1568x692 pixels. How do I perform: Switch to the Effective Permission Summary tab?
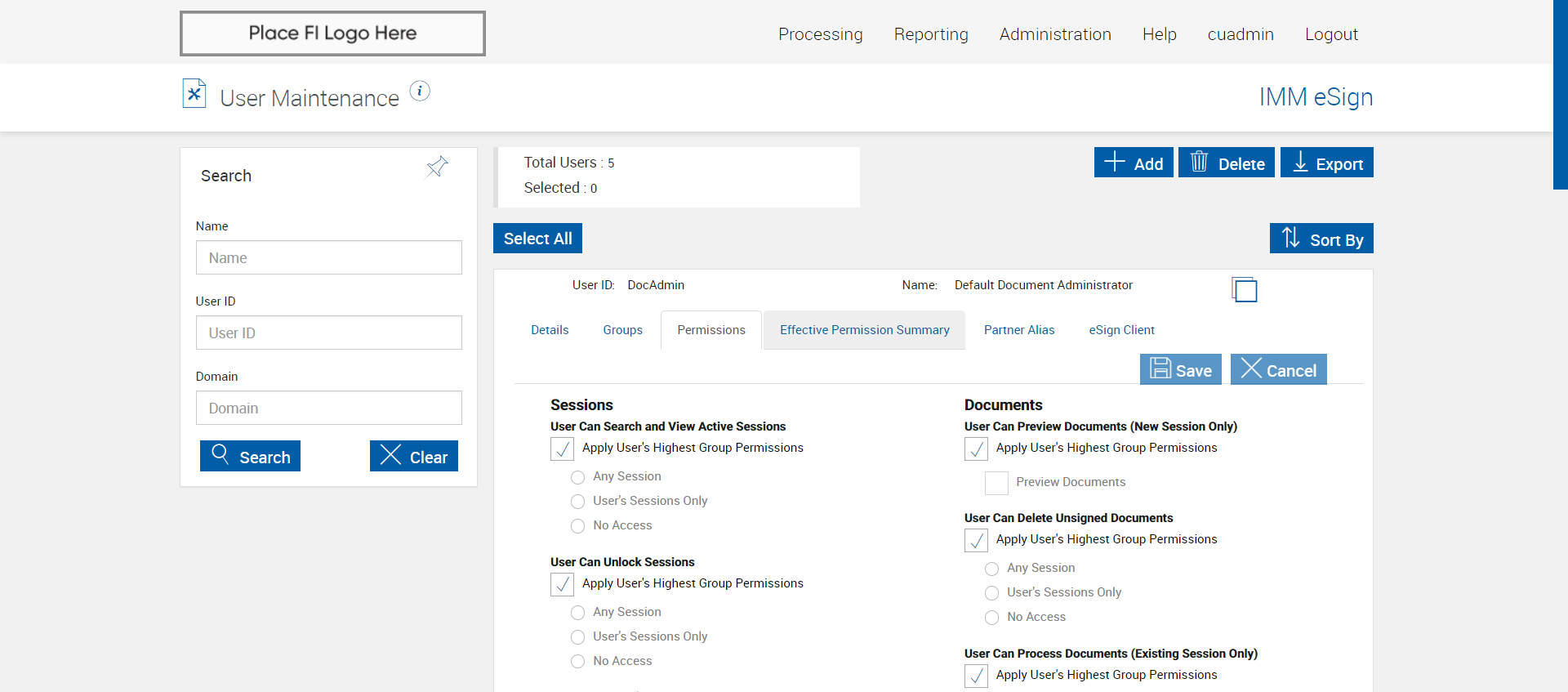coord(864,330)
